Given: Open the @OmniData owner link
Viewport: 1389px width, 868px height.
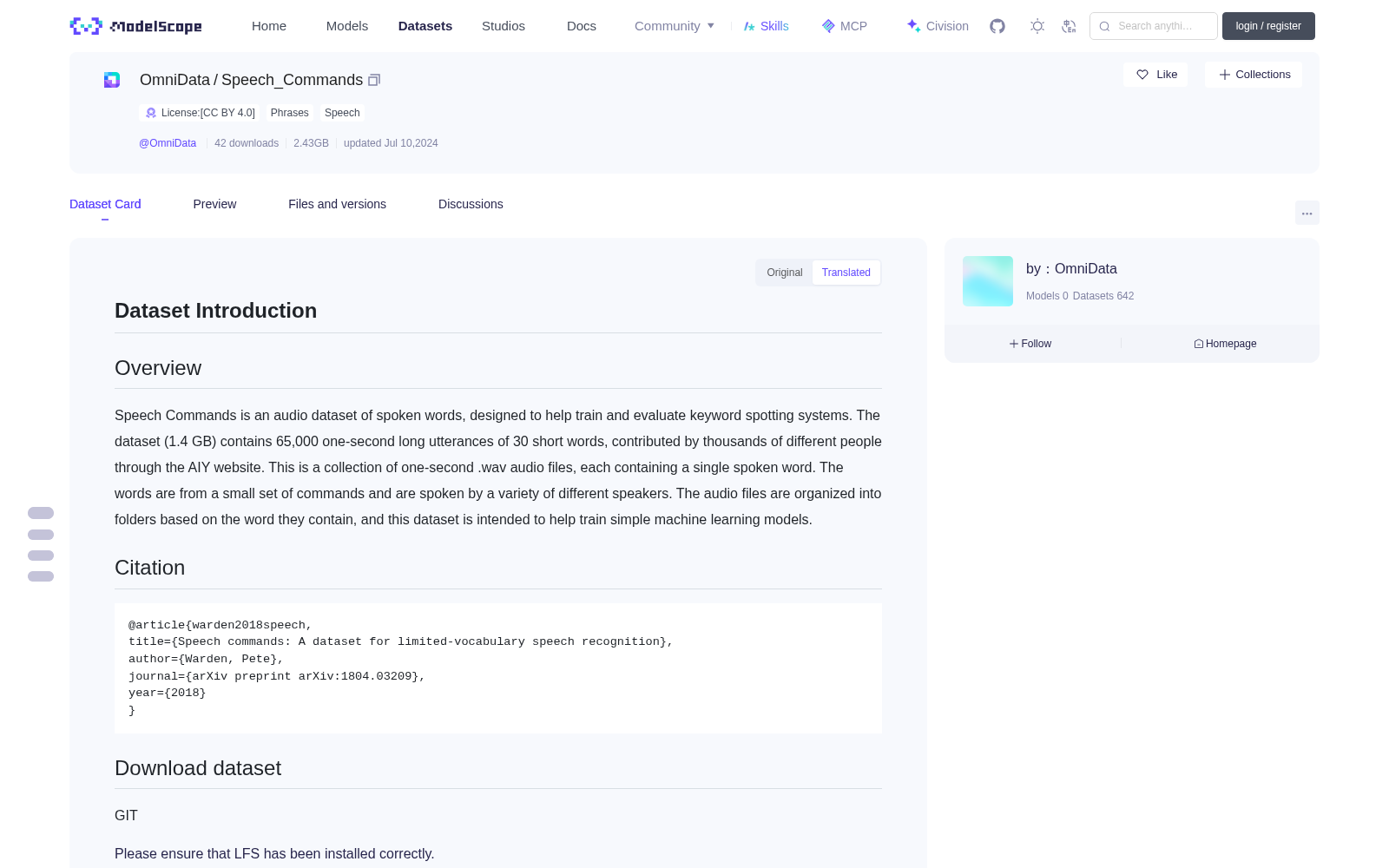Looking at the screenshot, I should pyautogui.click(x=168, y=143).
